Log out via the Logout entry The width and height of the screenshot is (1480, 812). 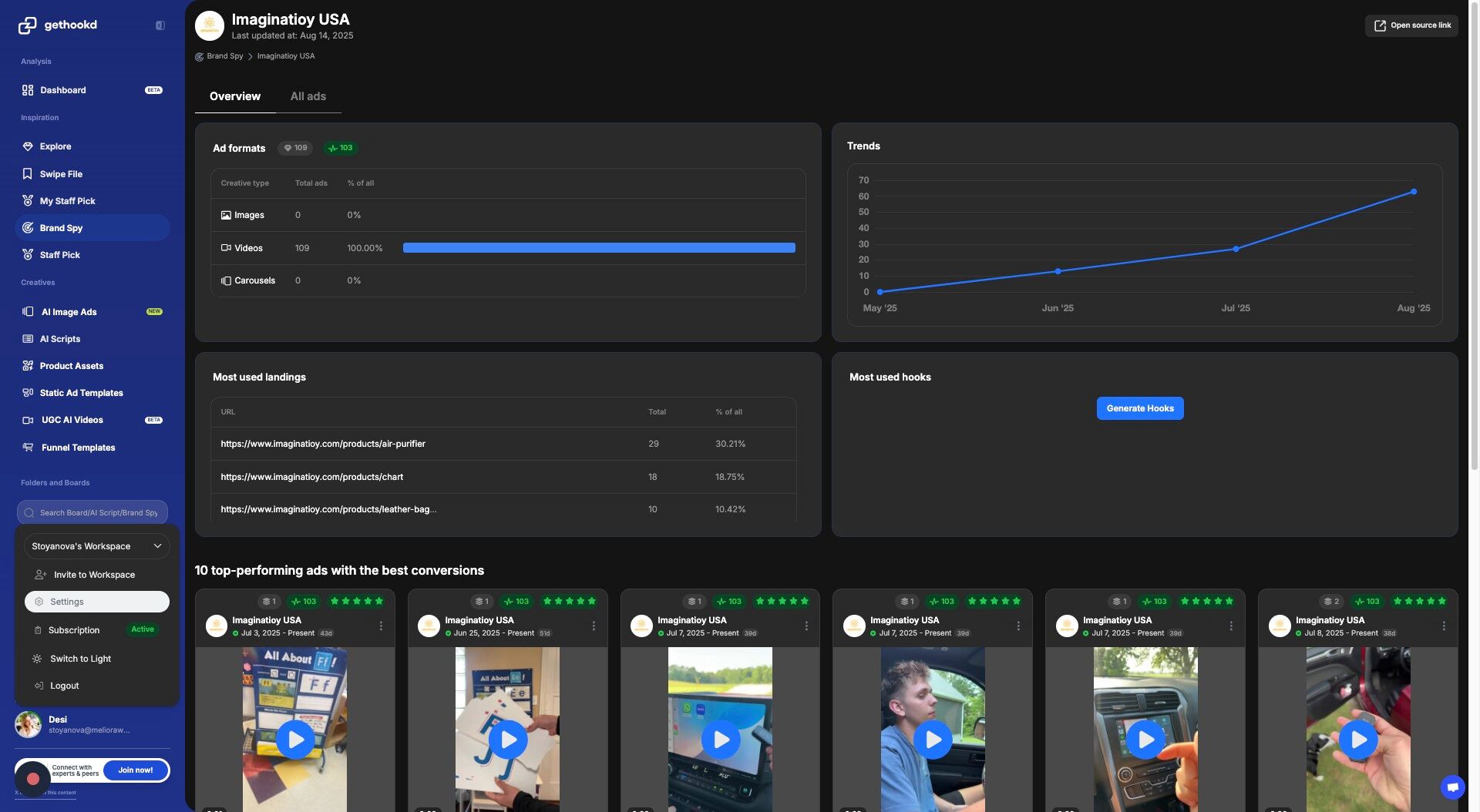point(96,686)
